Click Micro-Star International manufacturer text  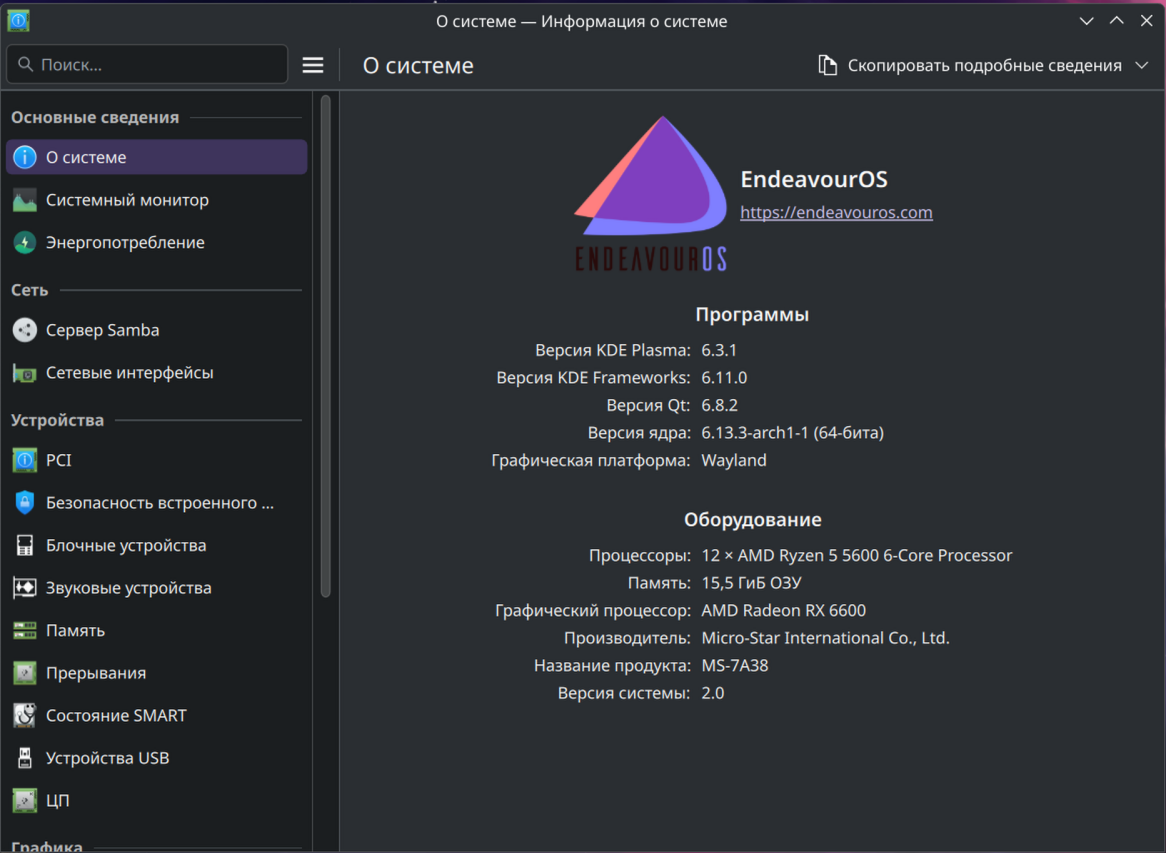[825, 638]
